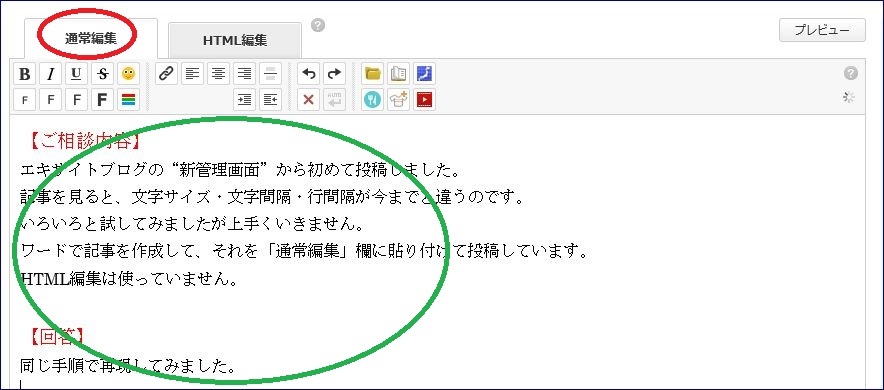884x390 pixels.
Task: Select the largest bold F font size
Action: (x=102, y=100)
